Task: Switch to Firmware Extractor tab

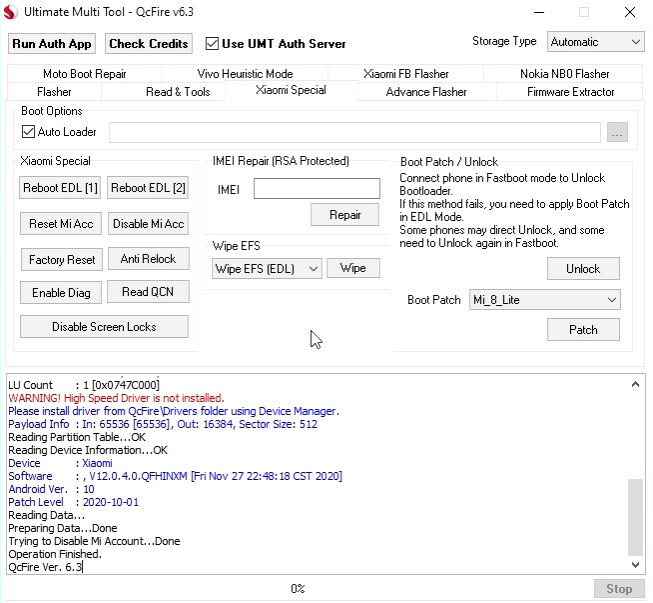Action: 571,92
